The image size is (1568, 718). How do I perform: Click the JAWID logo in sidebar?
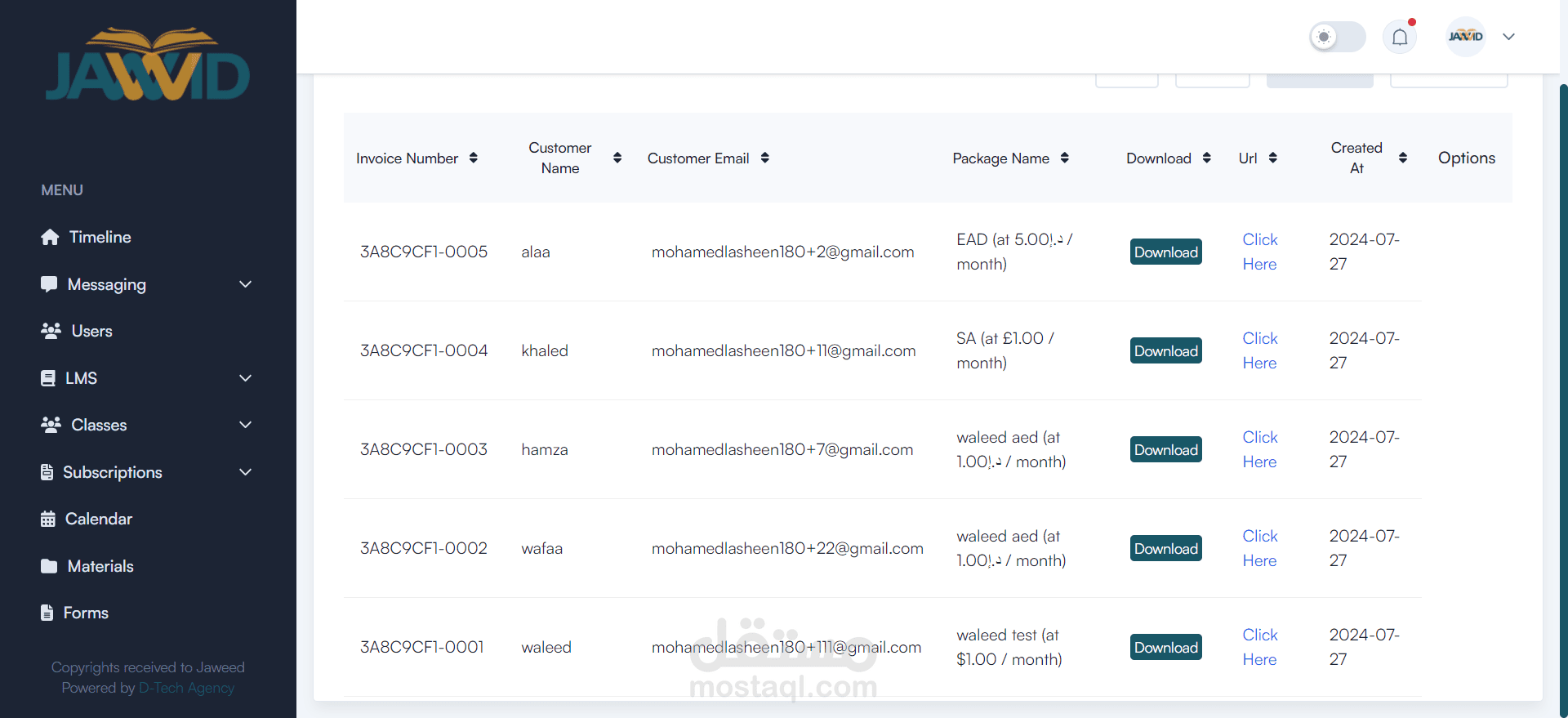148,65
